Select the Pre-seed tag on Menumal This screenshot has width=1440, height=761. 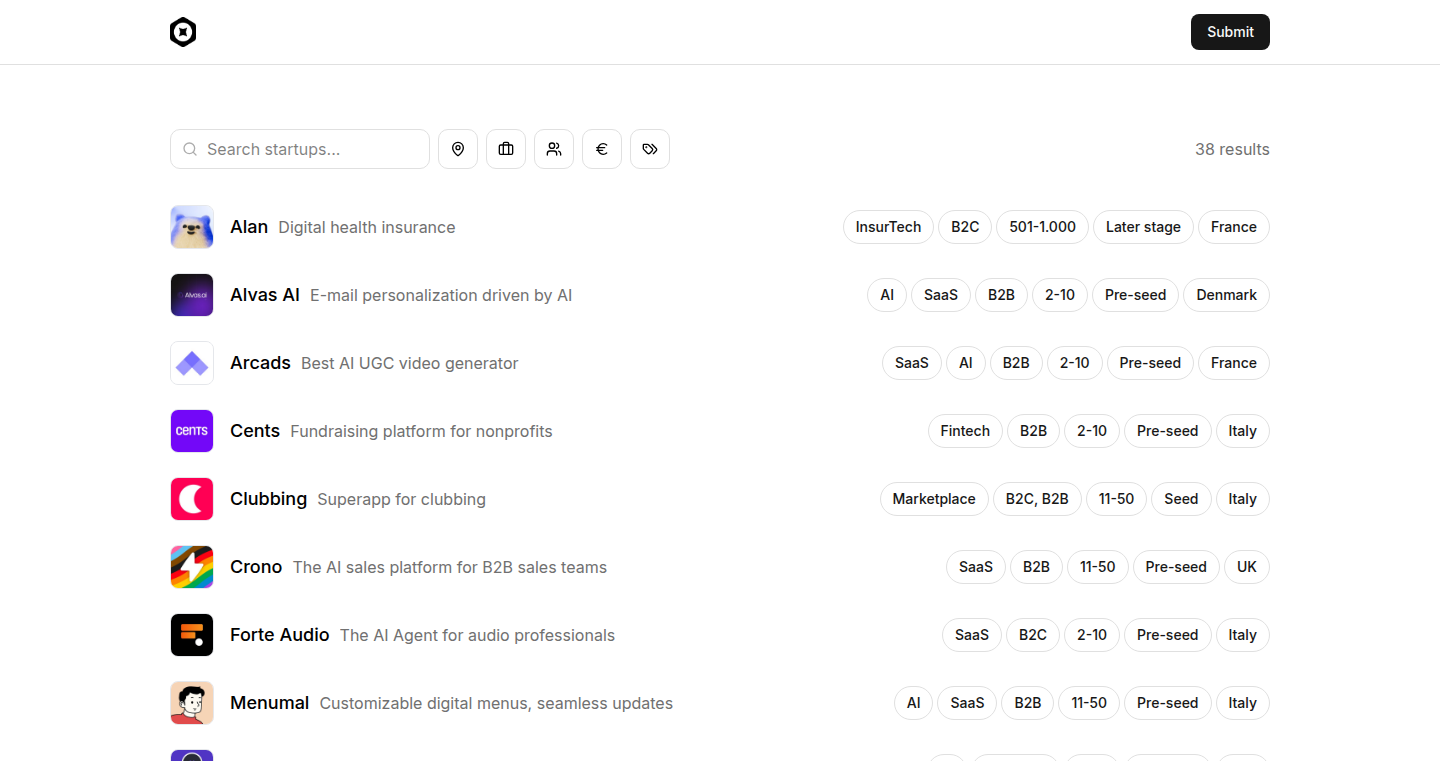1168,703
